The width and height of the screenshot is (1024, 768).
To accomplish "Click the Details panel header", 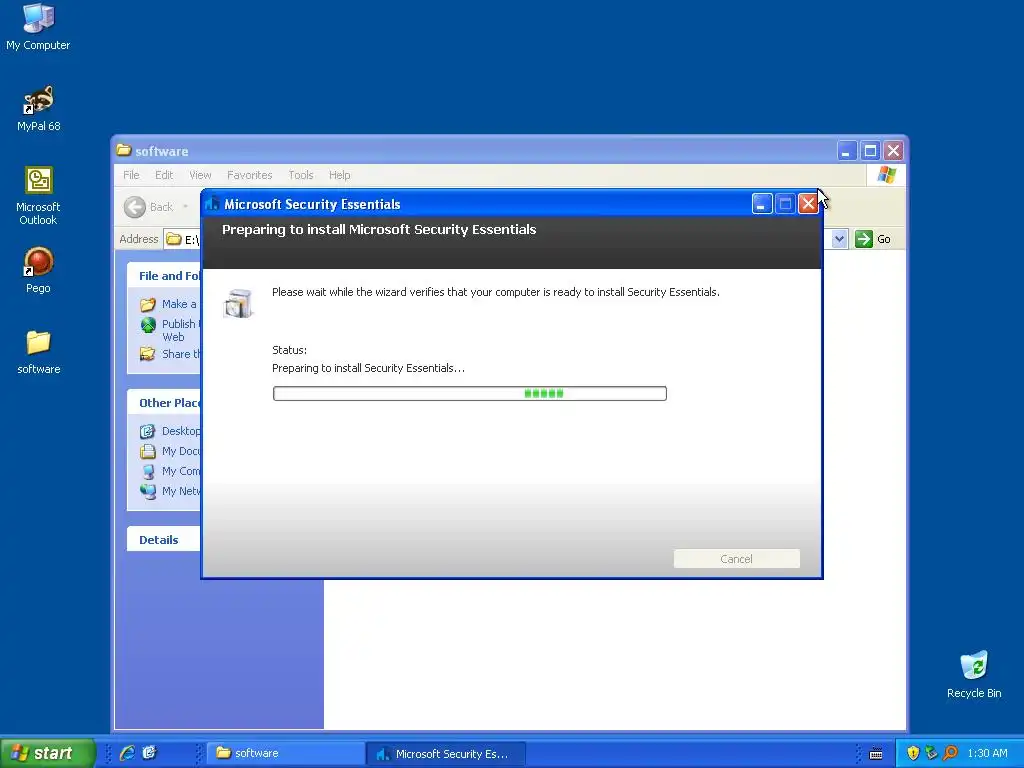I will (x=164, y=539).
